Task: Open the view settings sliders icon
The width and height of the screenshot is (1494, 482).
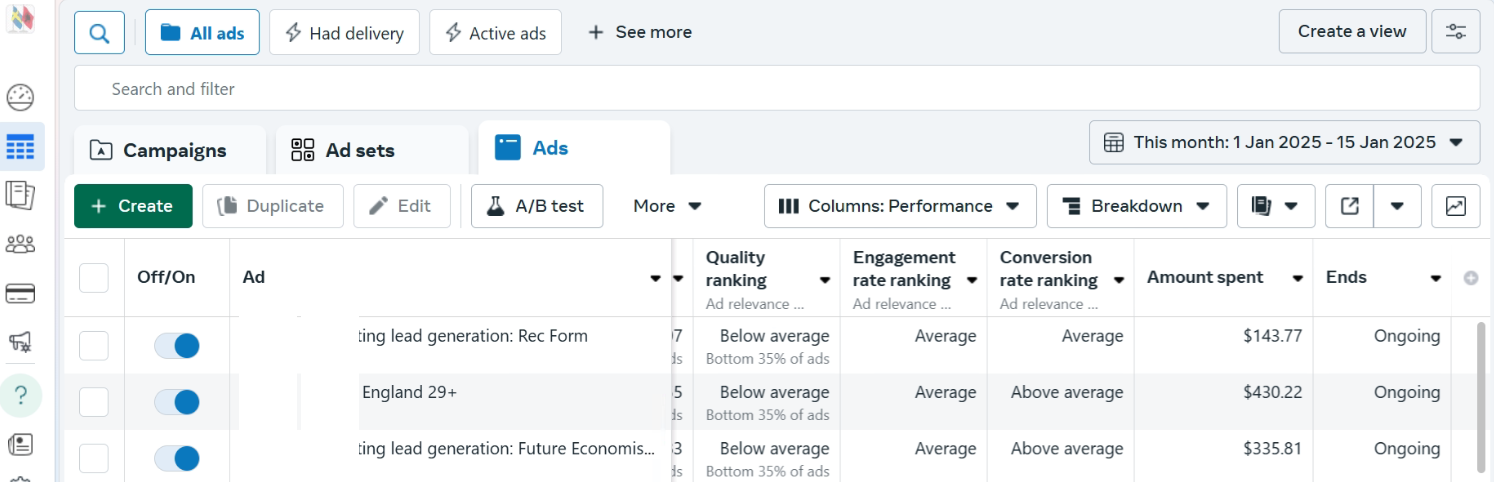Action: 1456,32
